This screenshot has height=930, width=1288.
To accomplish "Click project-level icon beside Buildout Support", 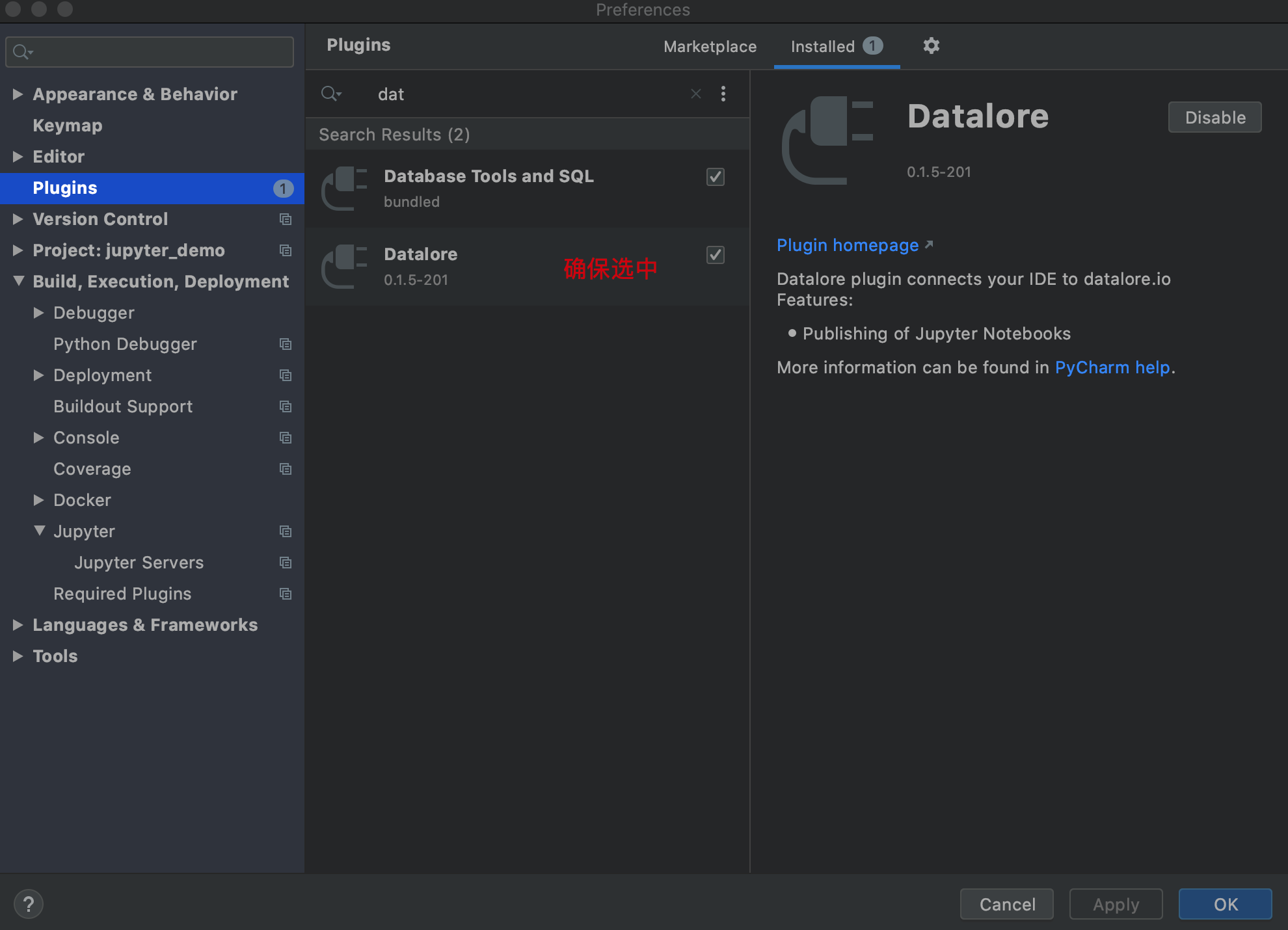I will (285, 406).
